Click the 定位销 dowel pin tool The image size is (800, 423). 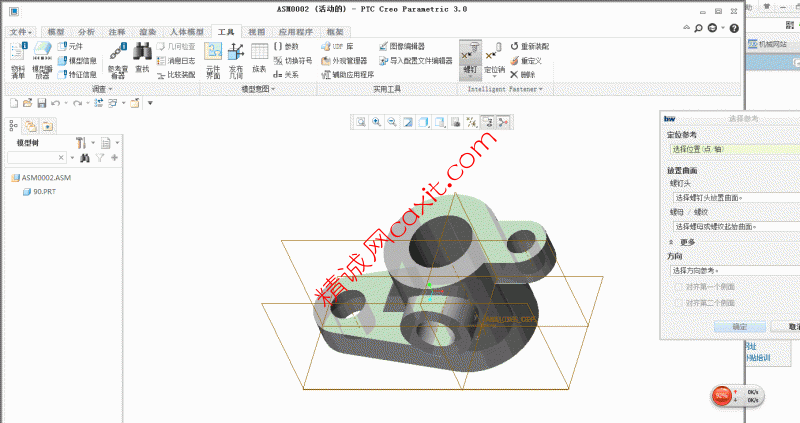pyautogui.click(x=494, y=59)
